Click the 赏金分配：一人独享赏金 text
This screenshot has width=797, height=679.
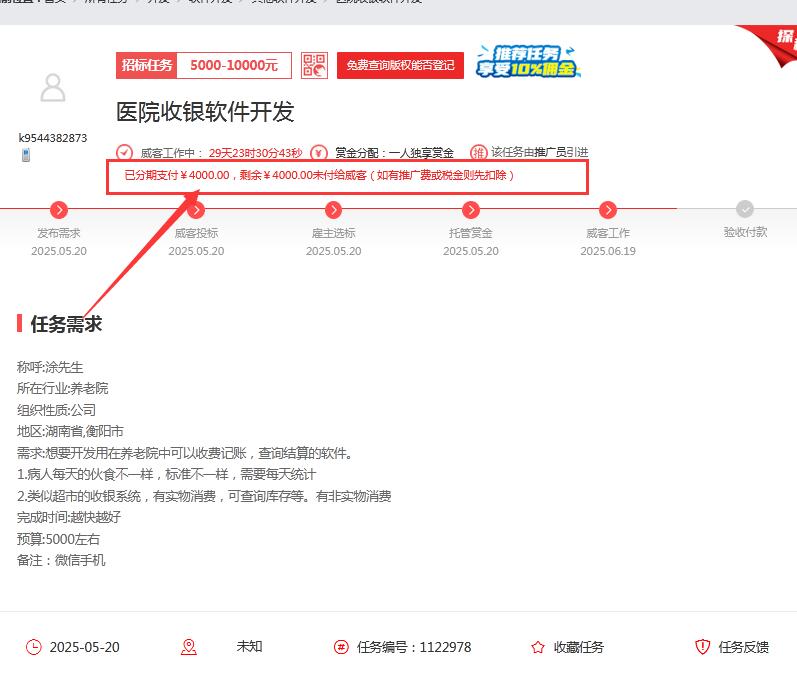tap(394, 153)
